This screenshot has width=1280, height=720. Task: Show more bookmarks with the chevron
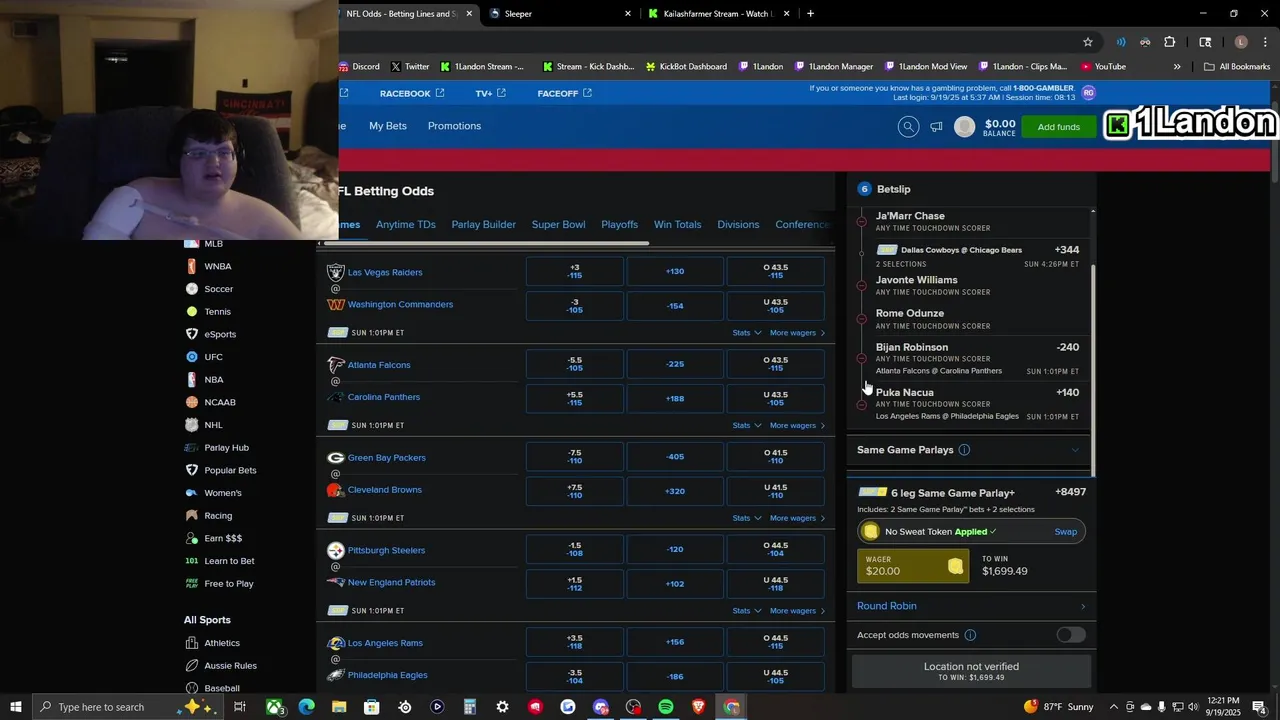tap(1177, 67)
